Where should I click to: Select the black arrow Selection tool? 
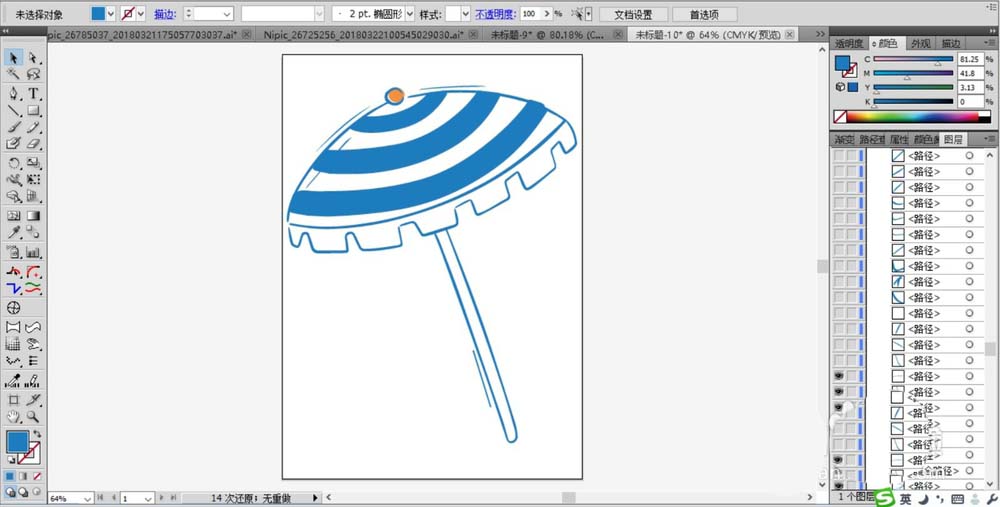[14, 58]
